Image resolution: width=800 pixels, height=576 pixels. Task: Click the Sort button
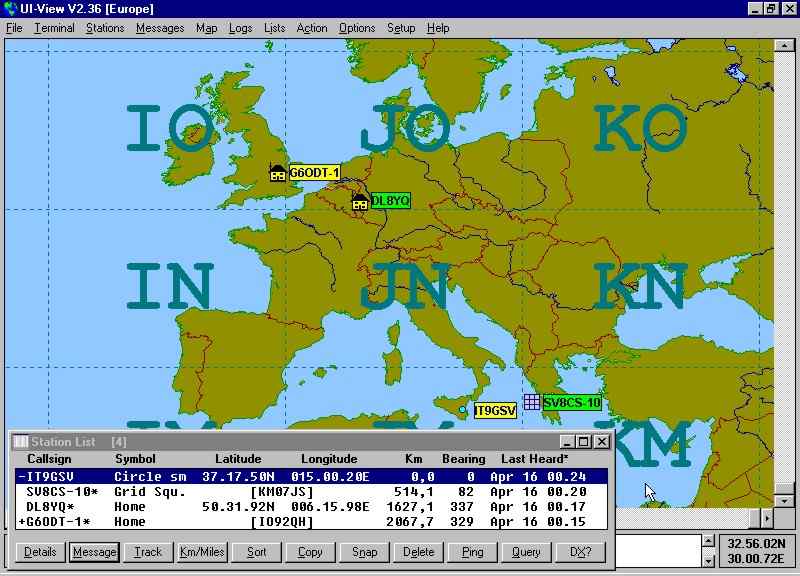coord(257,552)
